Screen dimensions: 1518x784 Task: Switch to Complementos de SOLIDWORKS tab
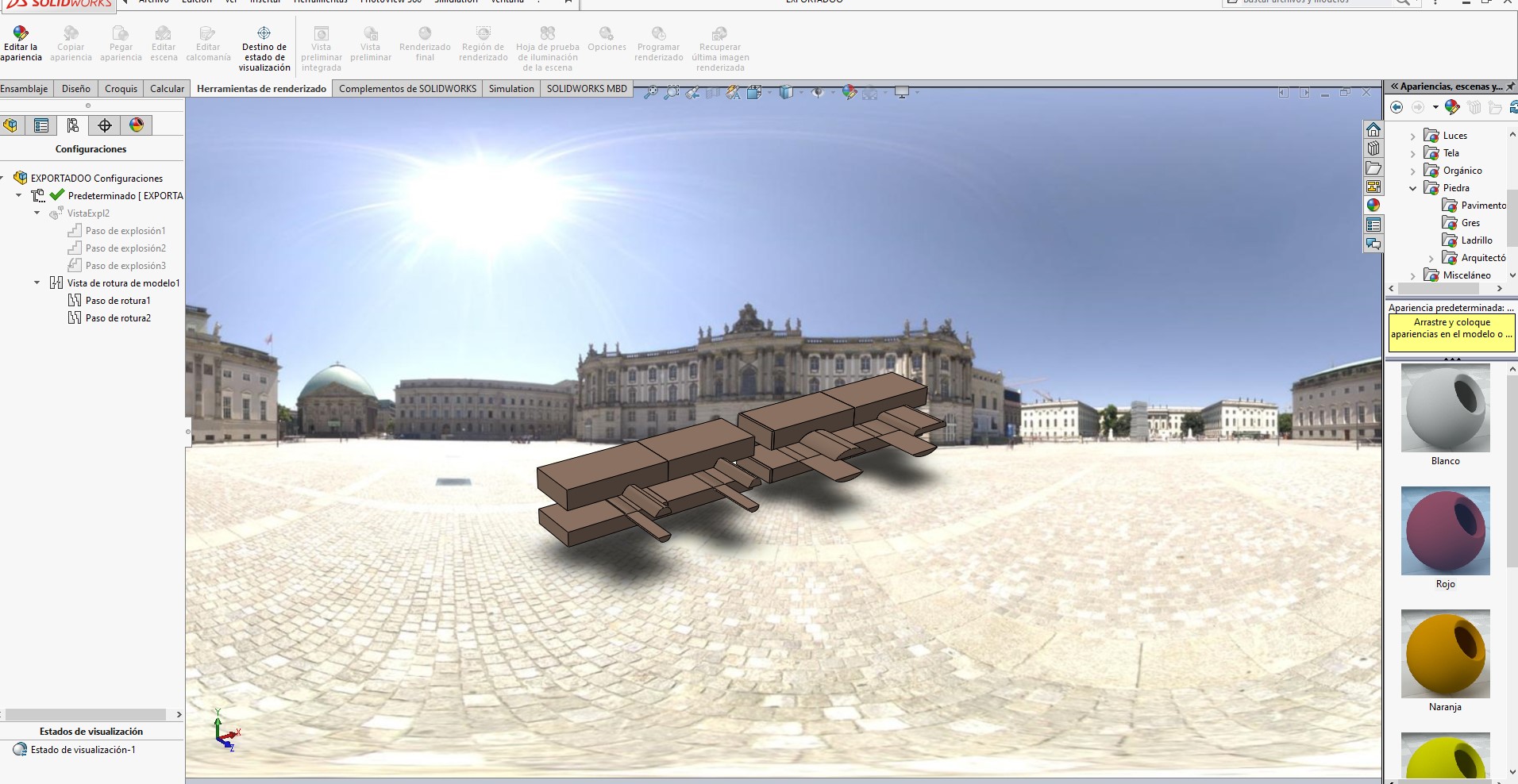coord(407,88)
